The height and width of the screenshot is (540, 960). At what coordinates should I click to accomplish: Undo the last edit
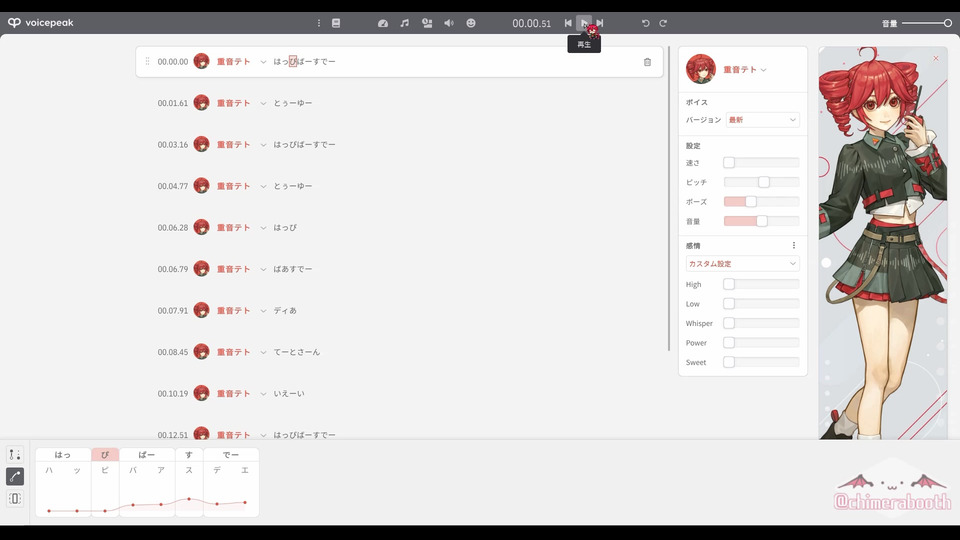click(x=645, y=23)
